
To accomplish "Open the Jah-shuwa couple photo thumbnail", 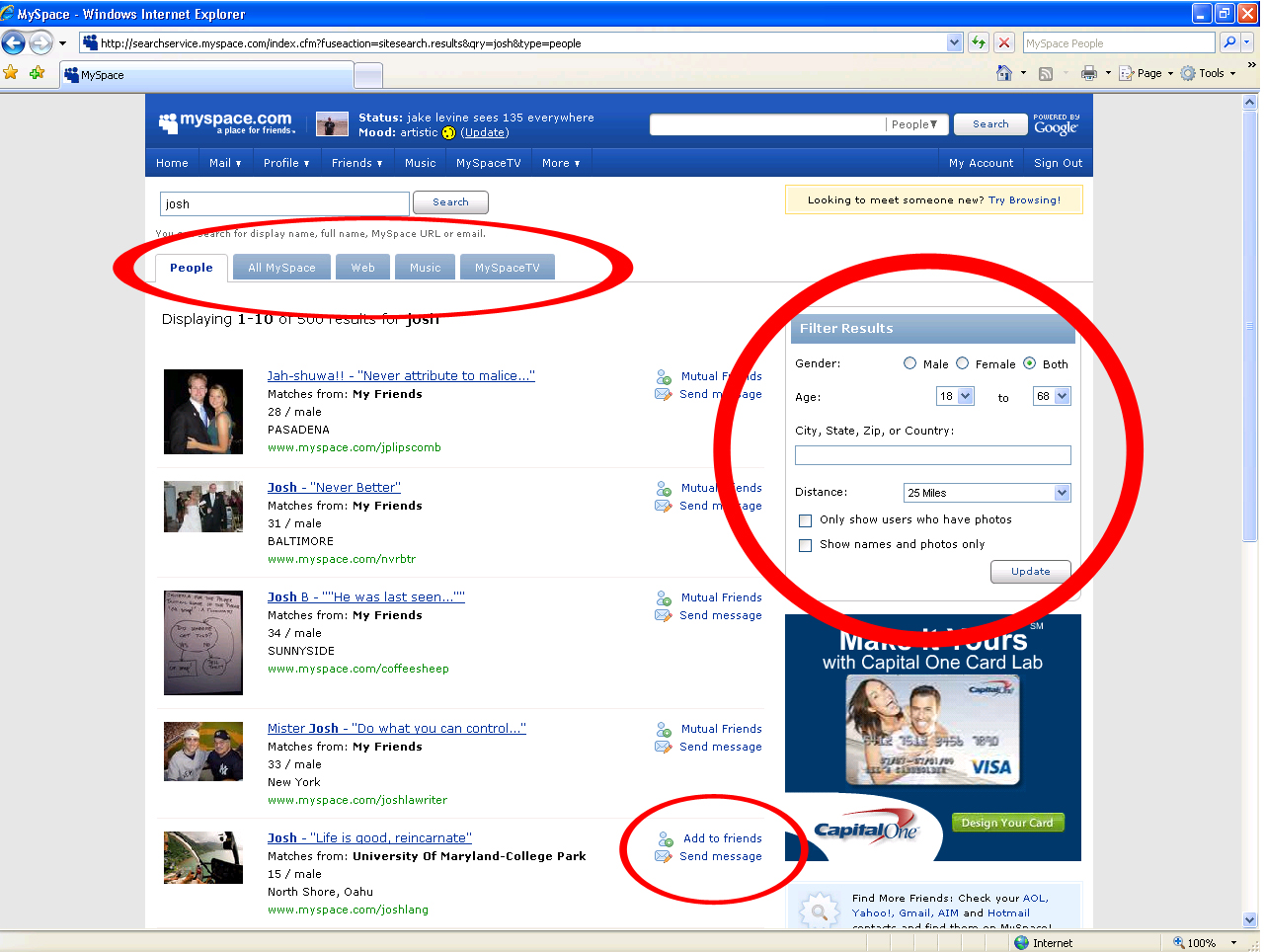I will [203, 412].
